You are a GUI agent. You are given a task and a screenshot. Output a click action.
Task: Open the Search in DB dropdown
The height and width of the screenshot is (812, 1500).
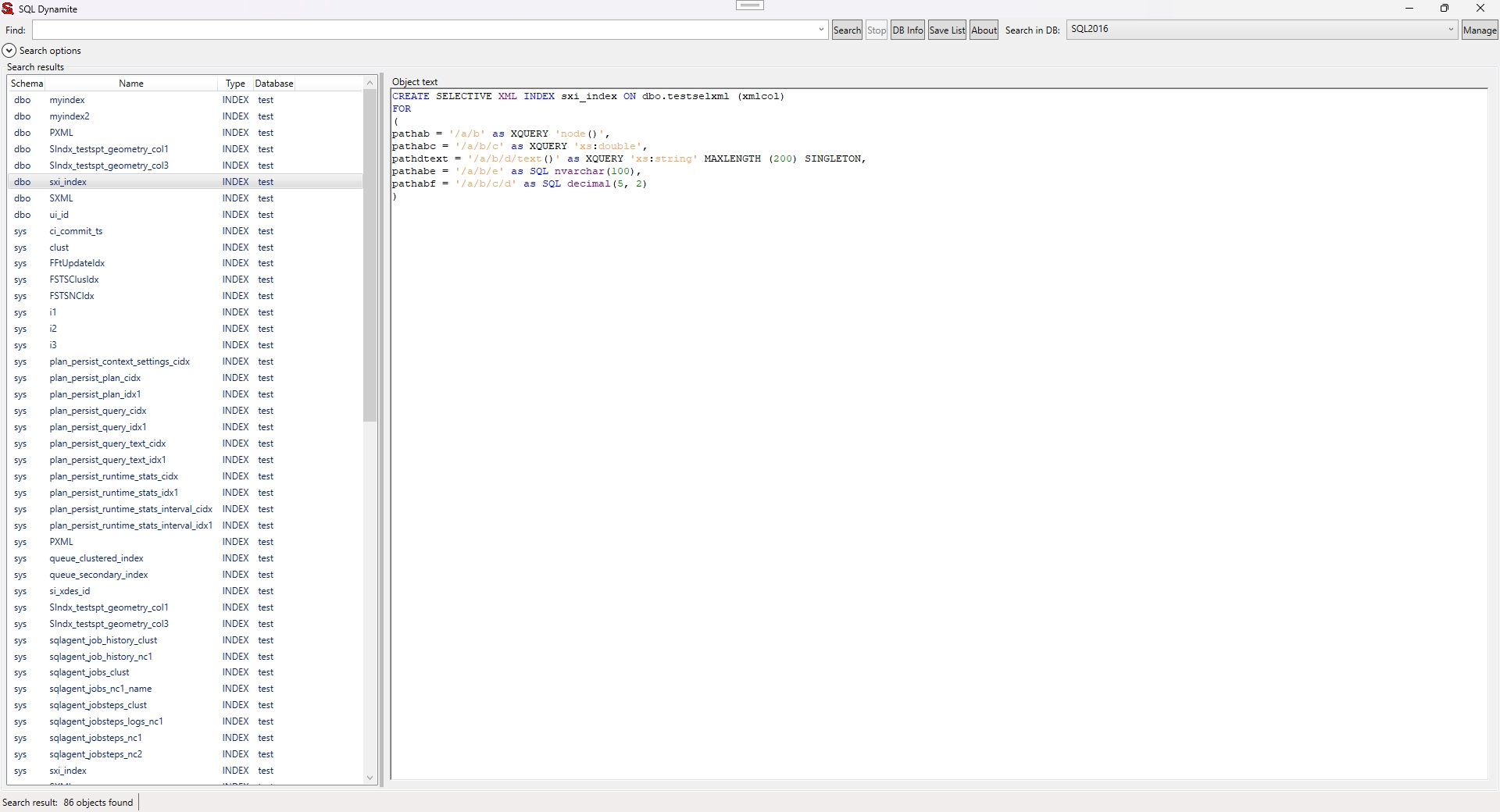click(1451, 30)
